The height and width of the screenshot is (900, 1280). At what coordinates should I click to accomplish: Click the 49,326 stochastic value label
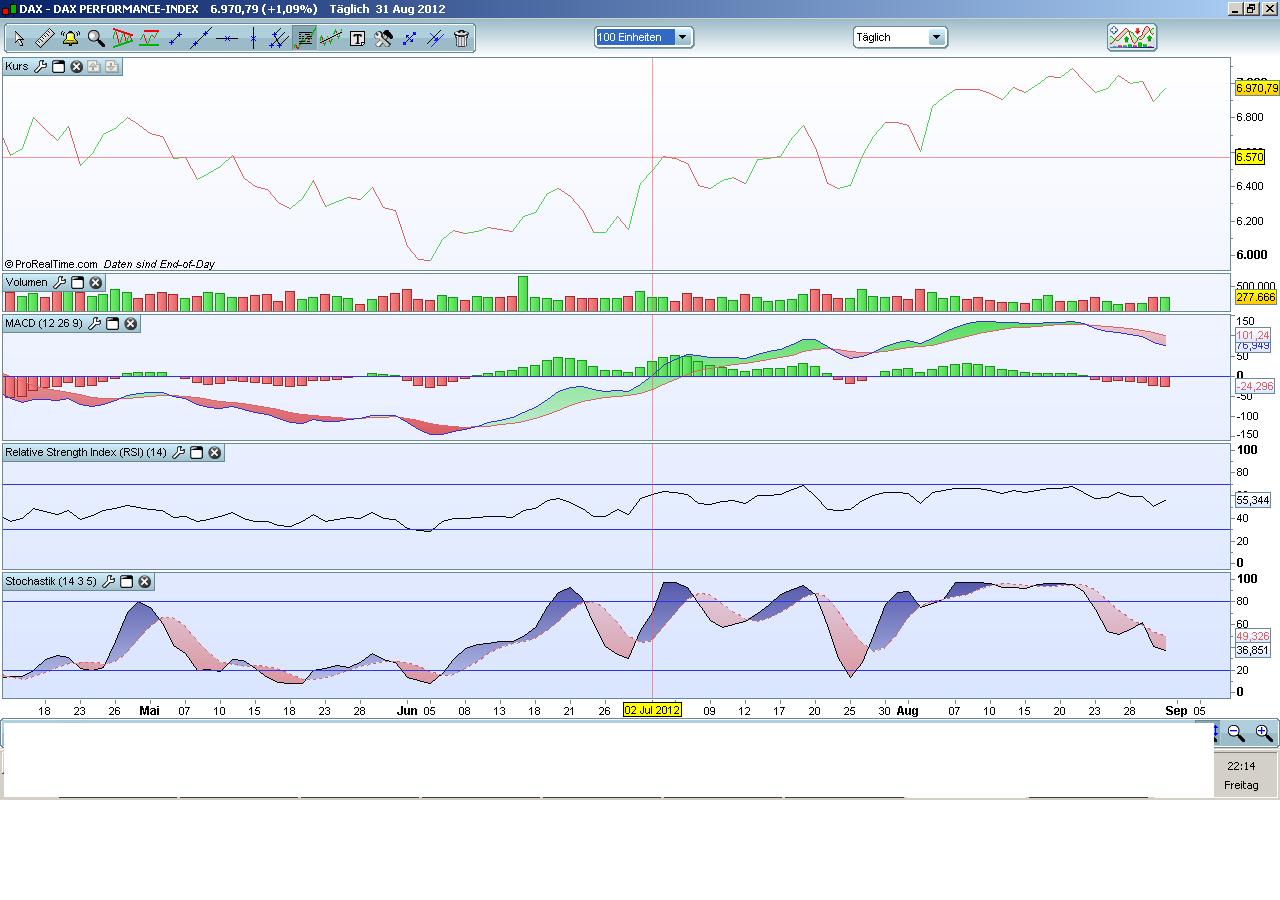(x=1253, y=636)
